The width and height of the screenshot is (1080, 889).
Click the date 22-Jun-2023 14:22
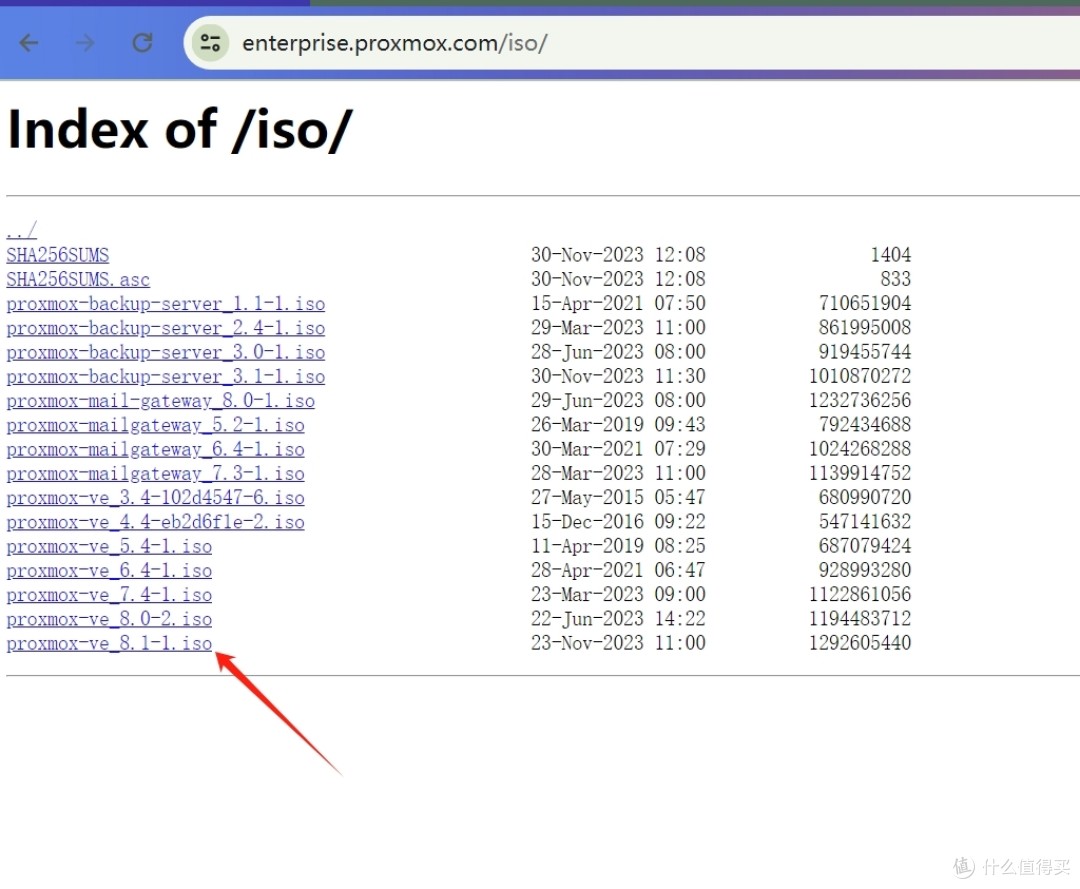(x=618, y=619)
